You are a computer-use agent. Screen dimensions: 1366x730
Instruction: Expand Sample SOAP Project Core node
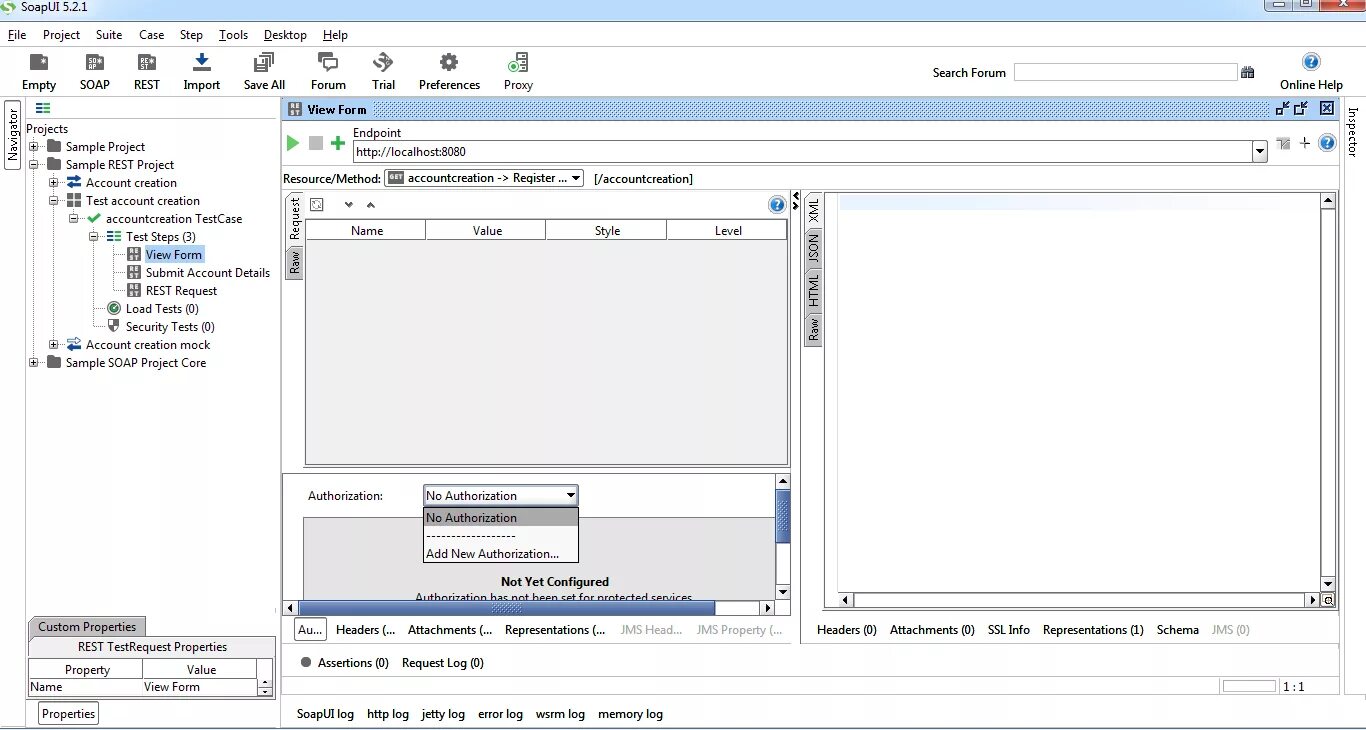click(34, 363)
